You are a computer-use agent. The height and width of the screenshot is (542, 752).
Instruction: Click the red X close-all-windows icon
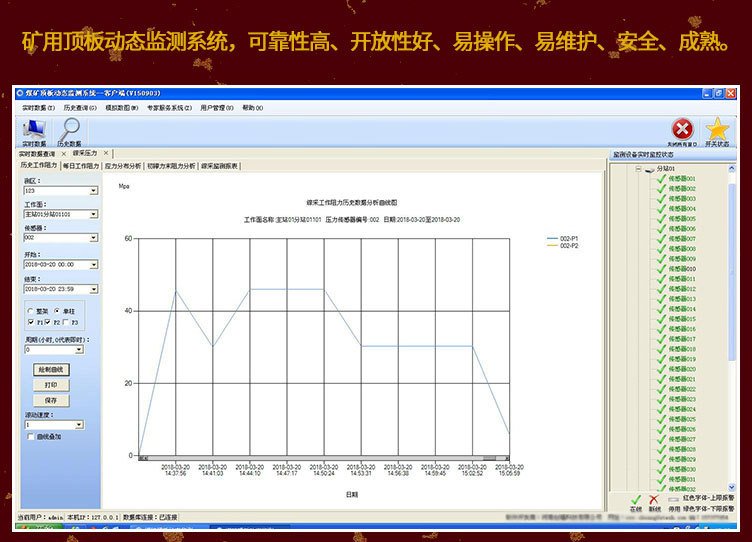pyautogui.click(x=682, y=130)
